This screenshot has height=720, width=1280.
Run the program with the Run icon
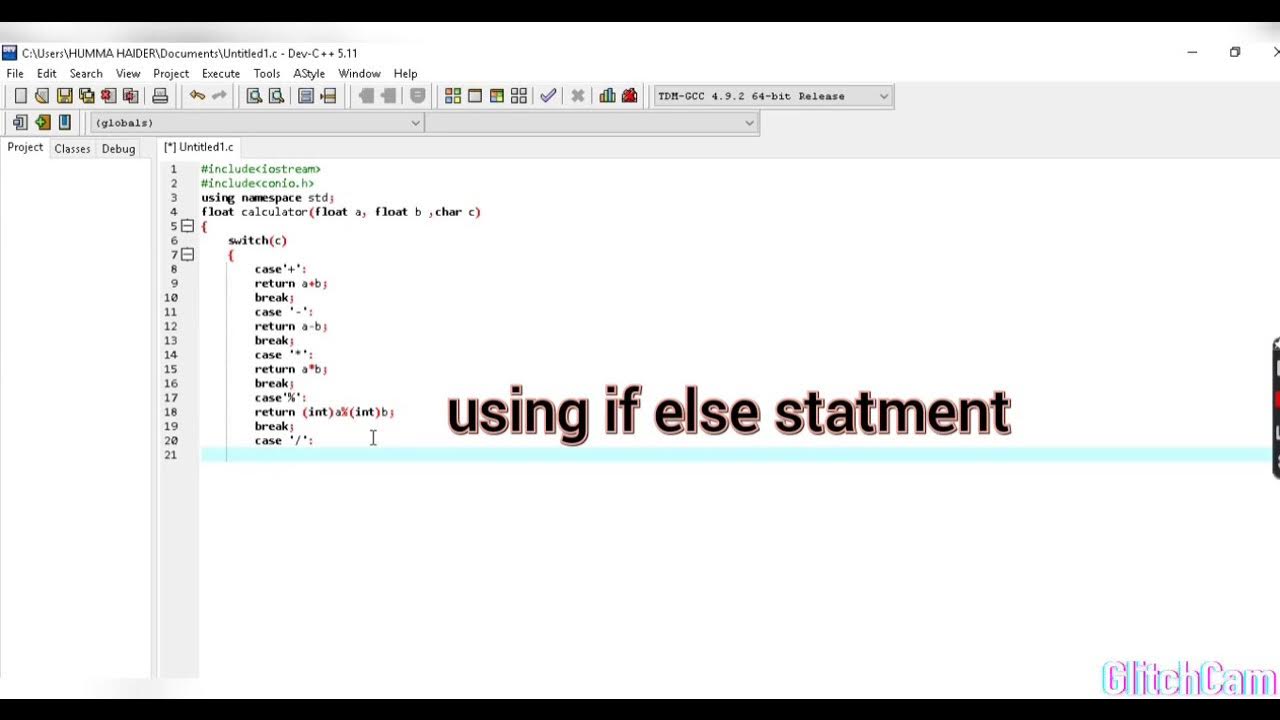[475, 96]
